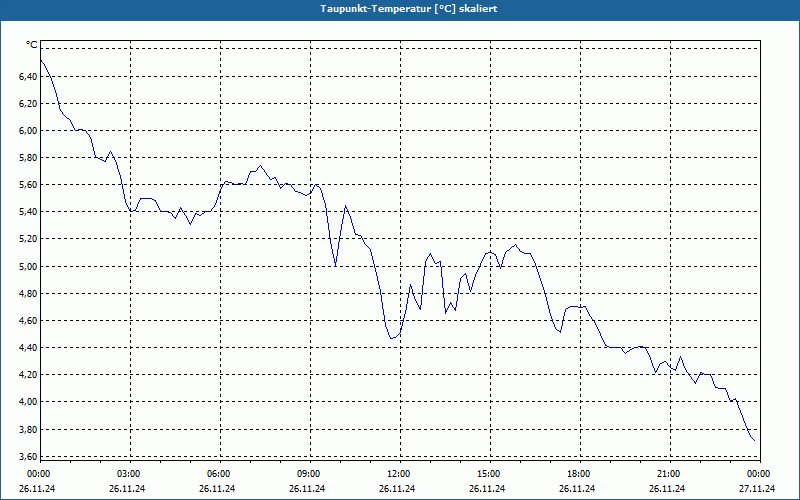Click the 00:00 label dated 27.11.24
Screen dimensions: 800x500
pyautogui.click(x=758, y=474)
